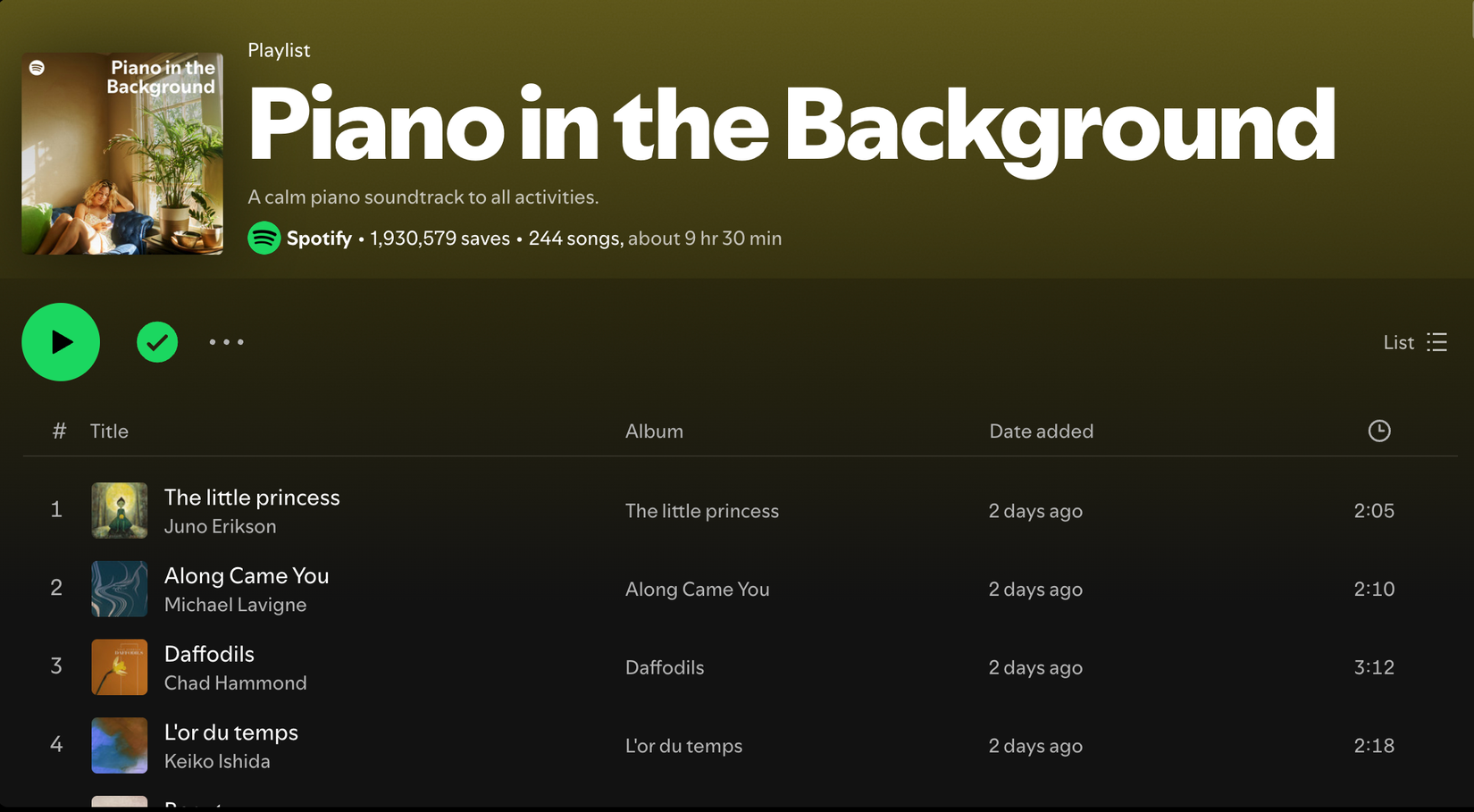Viewport: 1474px width, 812px height.
Task: Click the album art for Along Came You
Action: (x=119, y=589)
